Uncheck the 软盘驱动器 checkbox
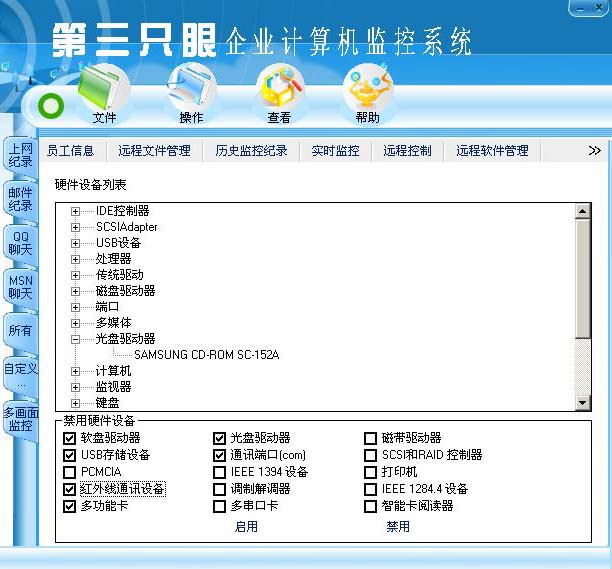612x569 pixels. (x=69, y=438)
